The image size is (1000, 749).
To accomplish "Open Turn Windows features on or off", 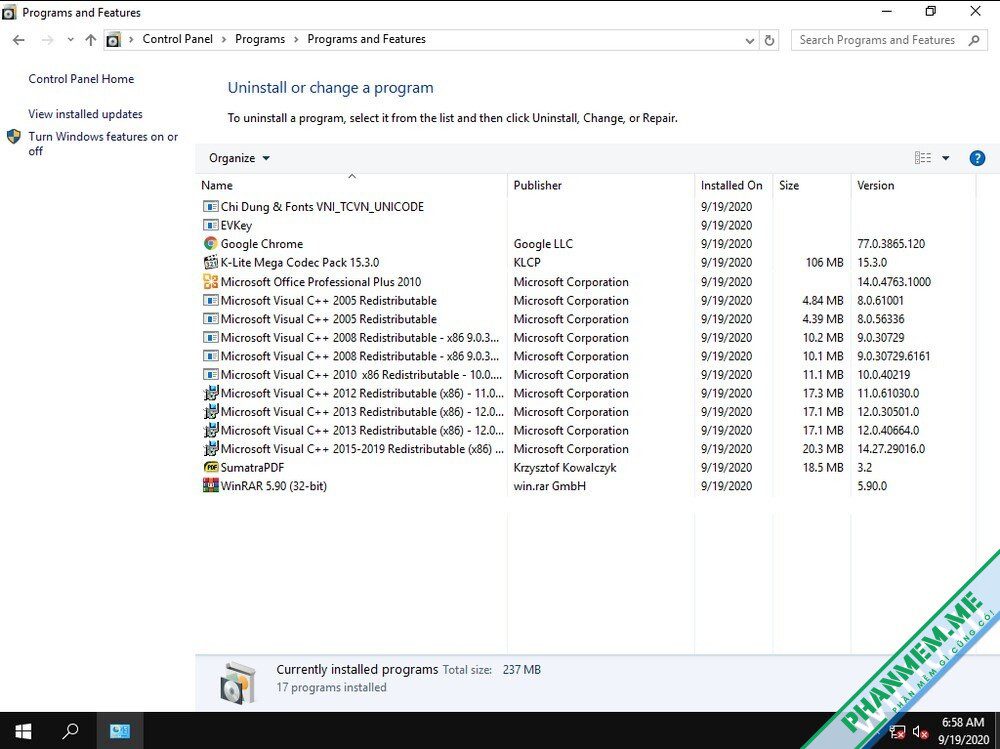I will [x=103, y=144].
